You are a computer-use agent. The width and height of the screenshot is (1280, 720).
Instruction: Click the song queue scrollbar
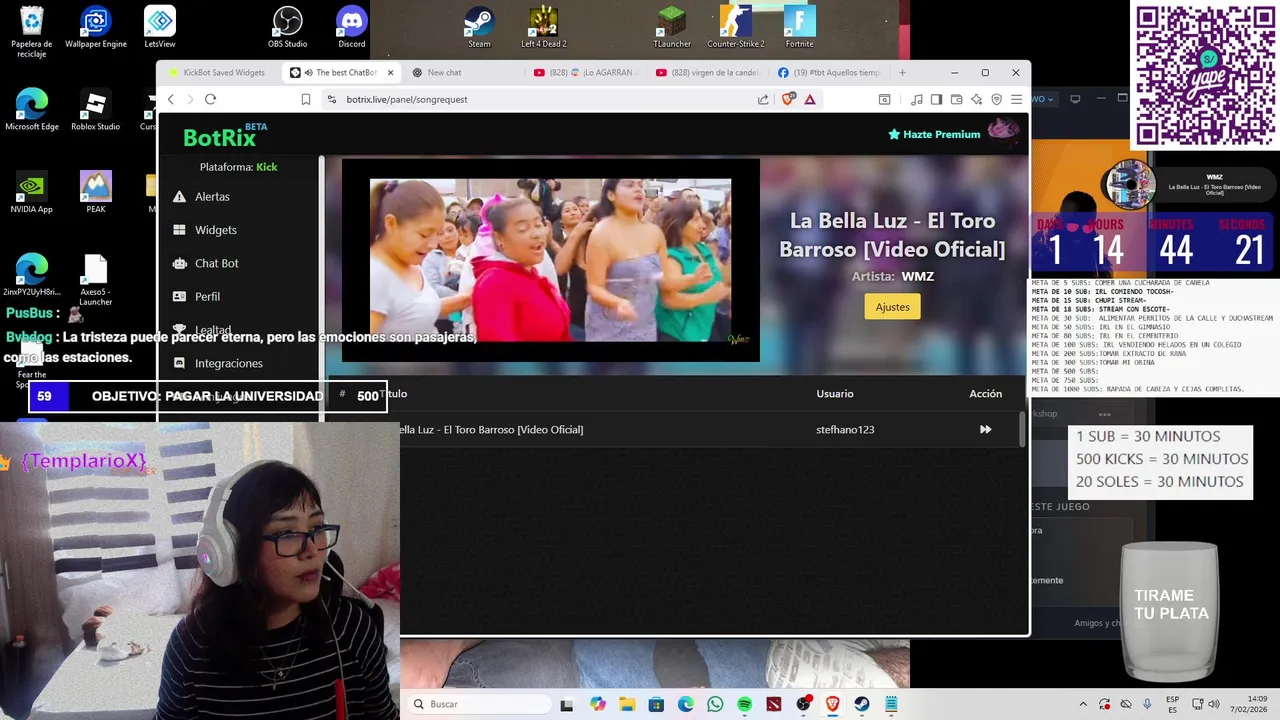pyautogui.click(x=1021, y=428)
